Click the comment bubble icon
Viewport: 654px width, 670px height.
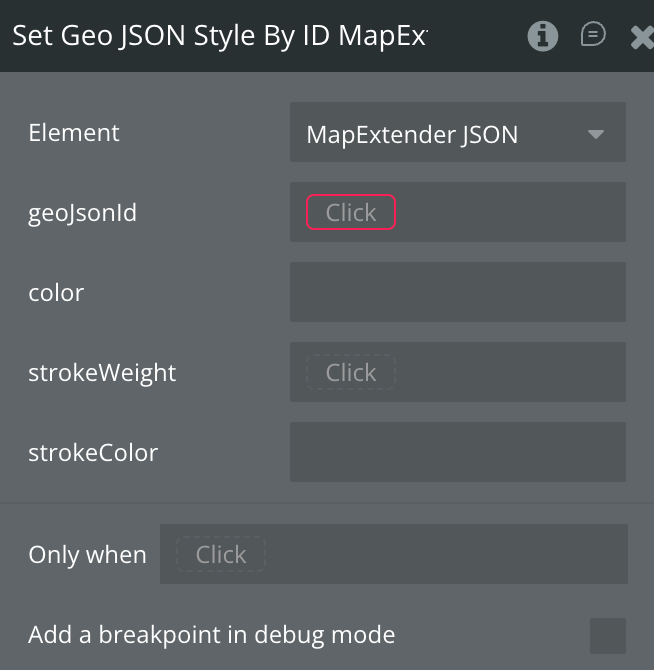(x=593, y=35)
